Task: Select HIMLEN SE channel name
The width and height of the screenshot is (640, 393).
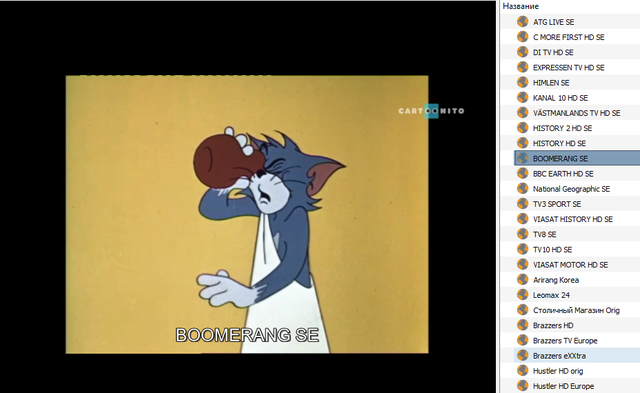Action: point(551,83)
